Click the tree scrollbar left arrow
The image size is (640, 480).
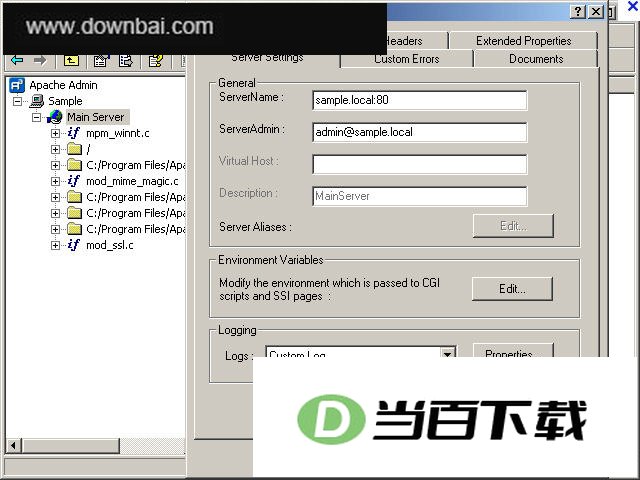click(13, 445)
